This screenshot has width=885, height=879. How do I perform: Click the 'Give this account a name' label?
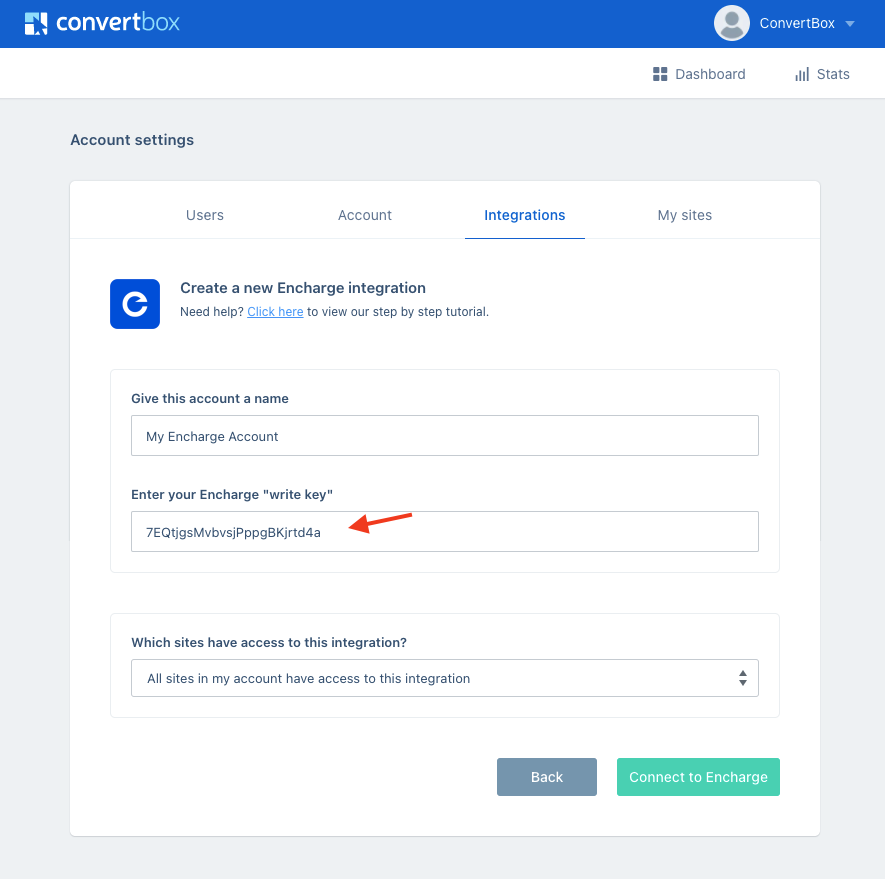(210, 399)
